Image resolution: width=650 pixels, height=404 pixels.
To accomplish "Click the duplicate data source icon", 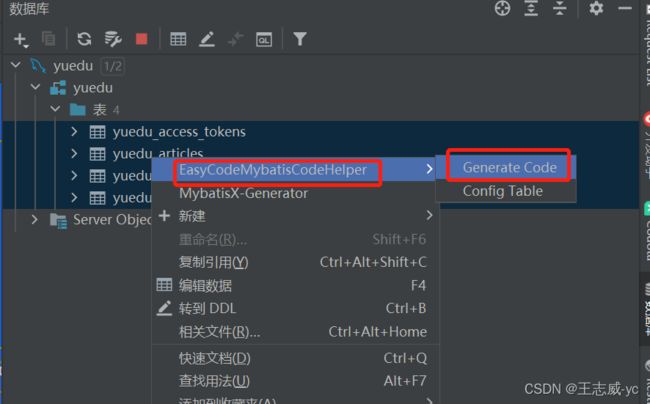I will (x=49, y=39).
